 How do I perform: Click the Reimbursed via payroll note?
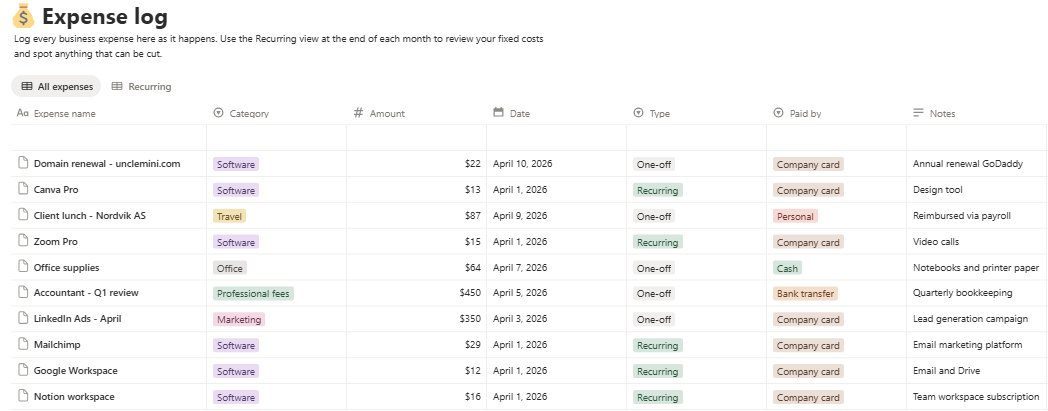[962, 215]
